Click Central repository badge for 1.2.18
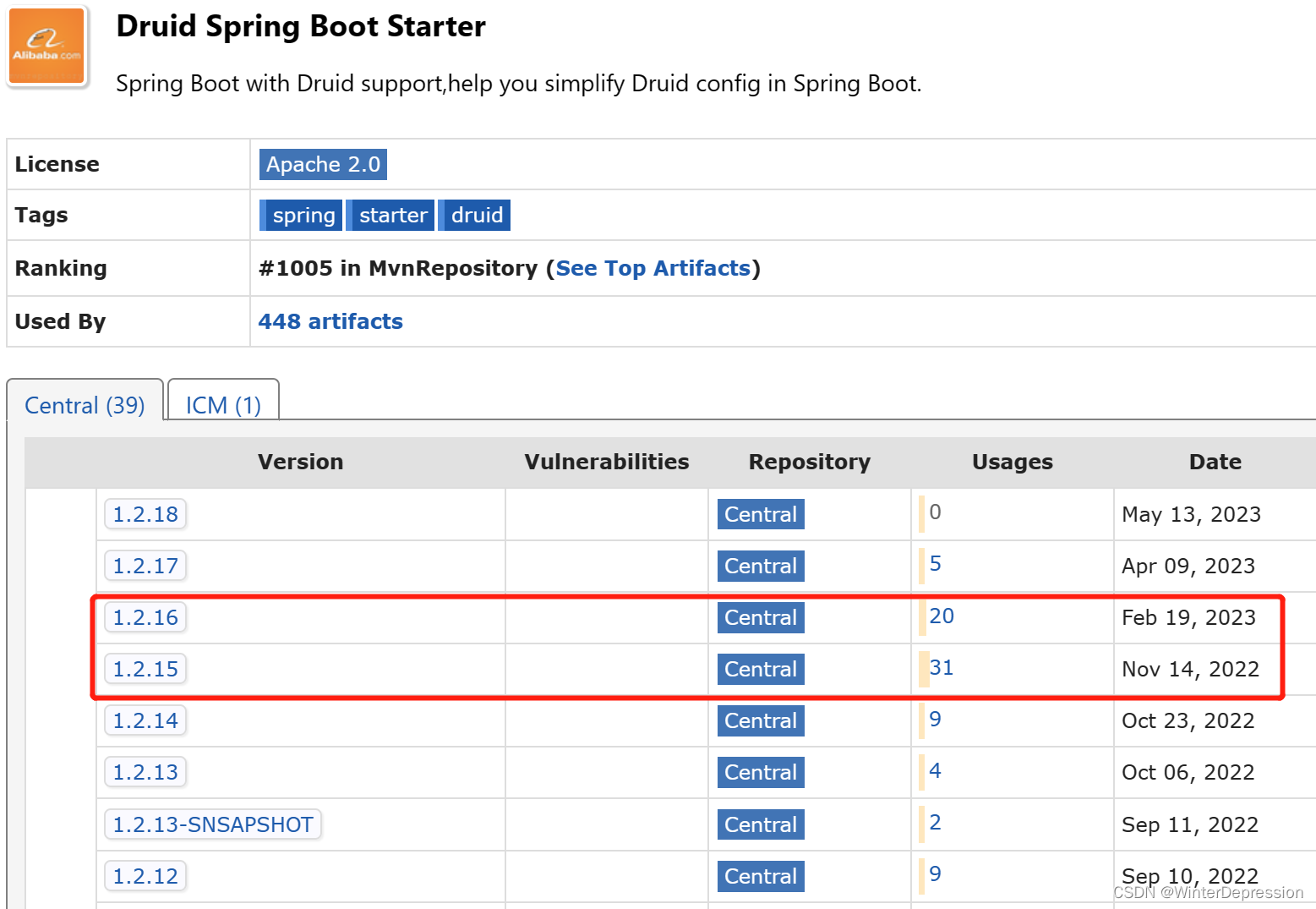This screenshot has width=1316, height=909. 761,514
